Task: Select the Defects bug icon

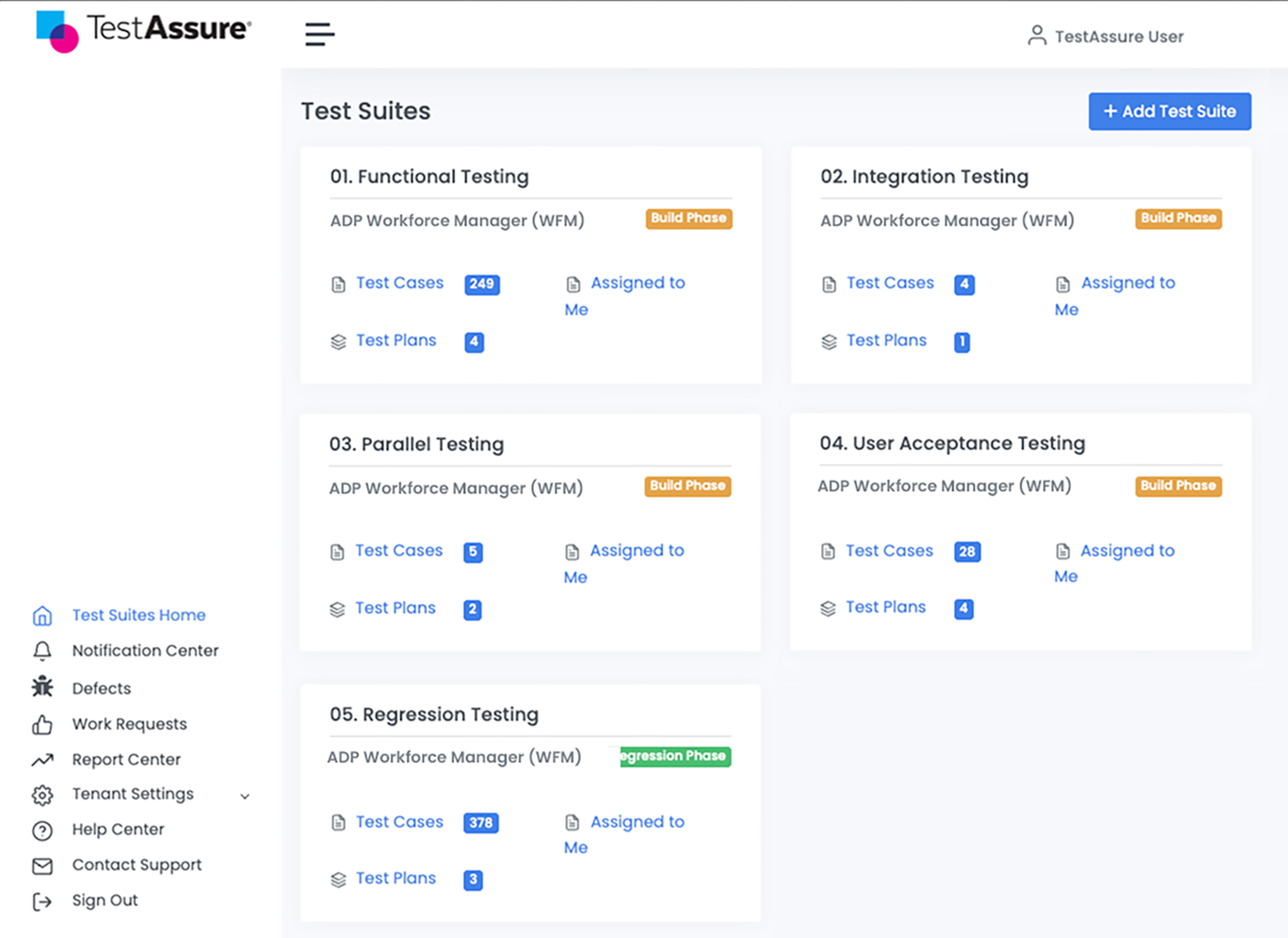Action: pos(42,687)
